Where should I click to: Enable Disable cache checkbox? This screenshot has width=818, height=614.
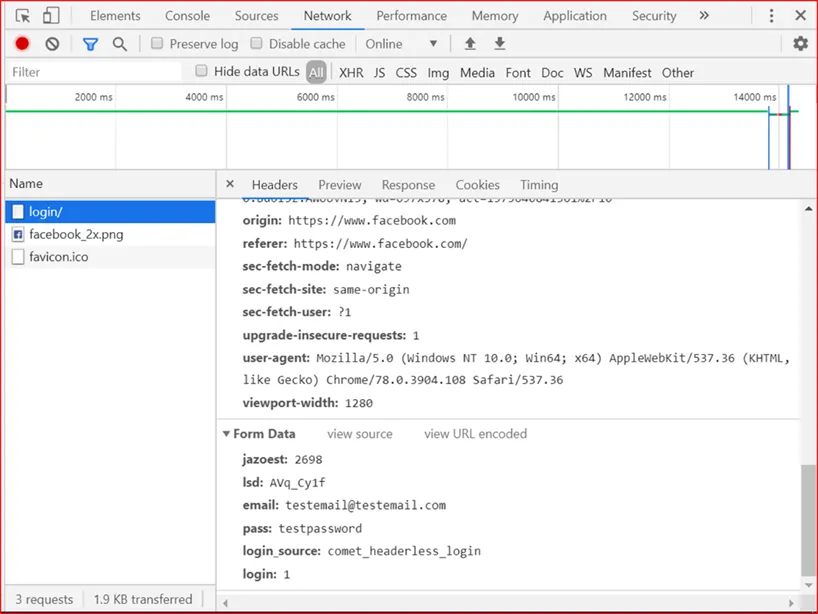256,43
